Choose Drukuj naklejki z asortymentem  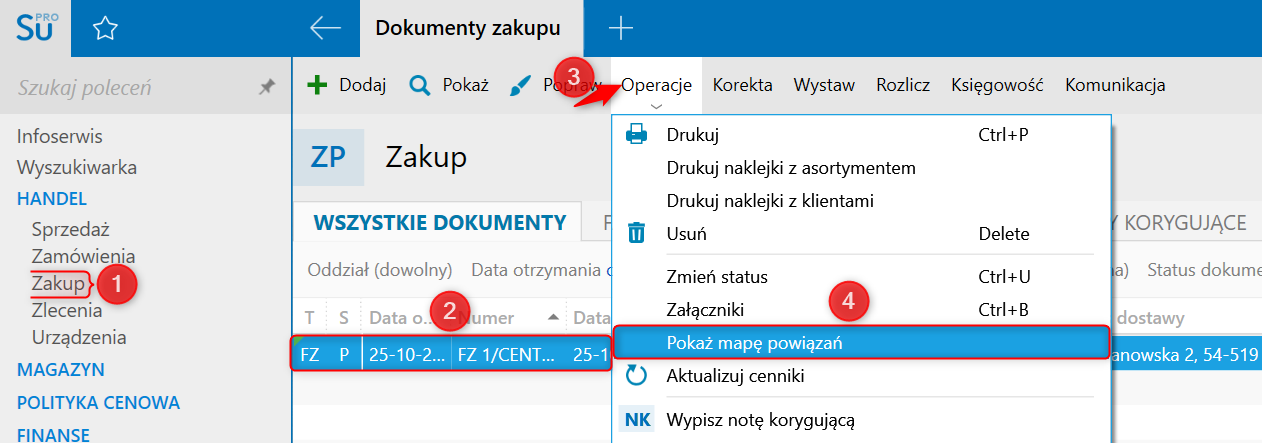tap(791, 168)
